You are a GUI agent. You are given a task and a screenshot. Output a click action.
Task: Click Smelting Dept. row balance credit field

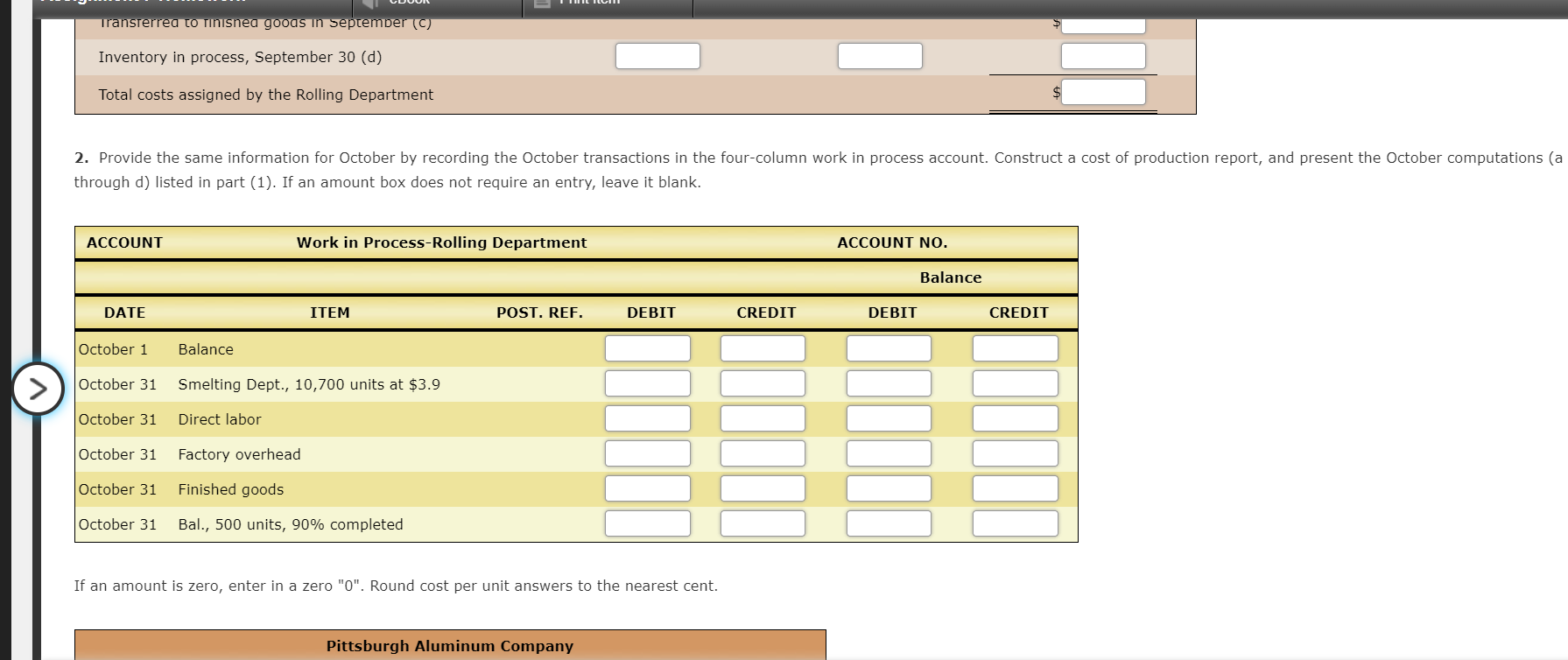[x=1016, y=383]
